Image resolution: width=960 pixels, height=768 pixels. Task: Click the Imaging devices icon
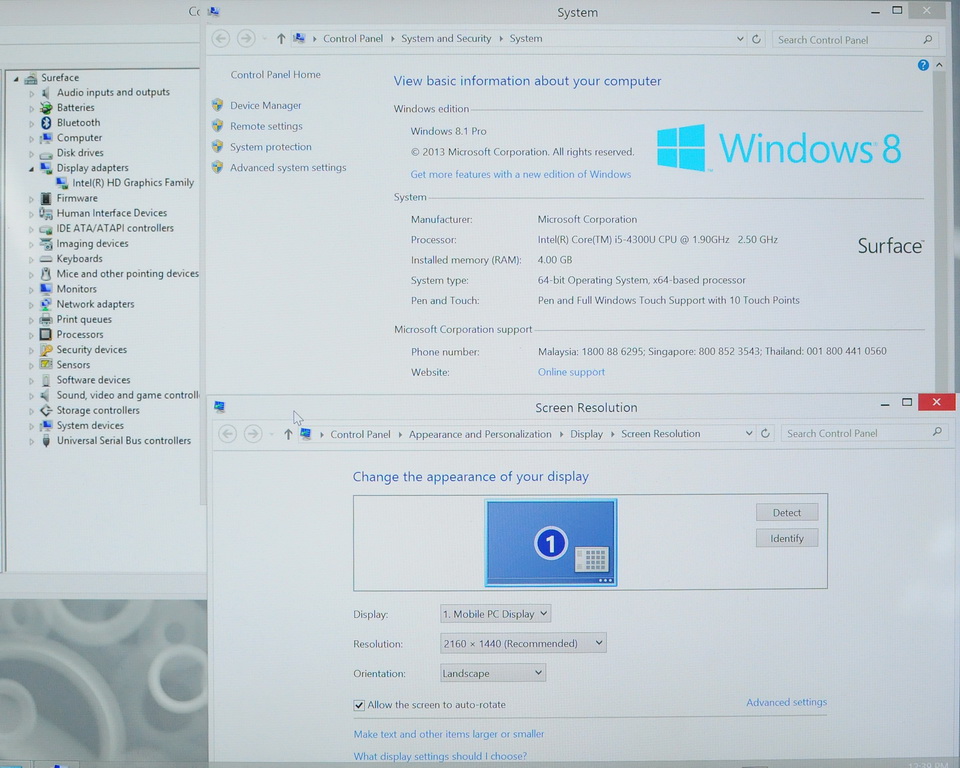(45, 244)
